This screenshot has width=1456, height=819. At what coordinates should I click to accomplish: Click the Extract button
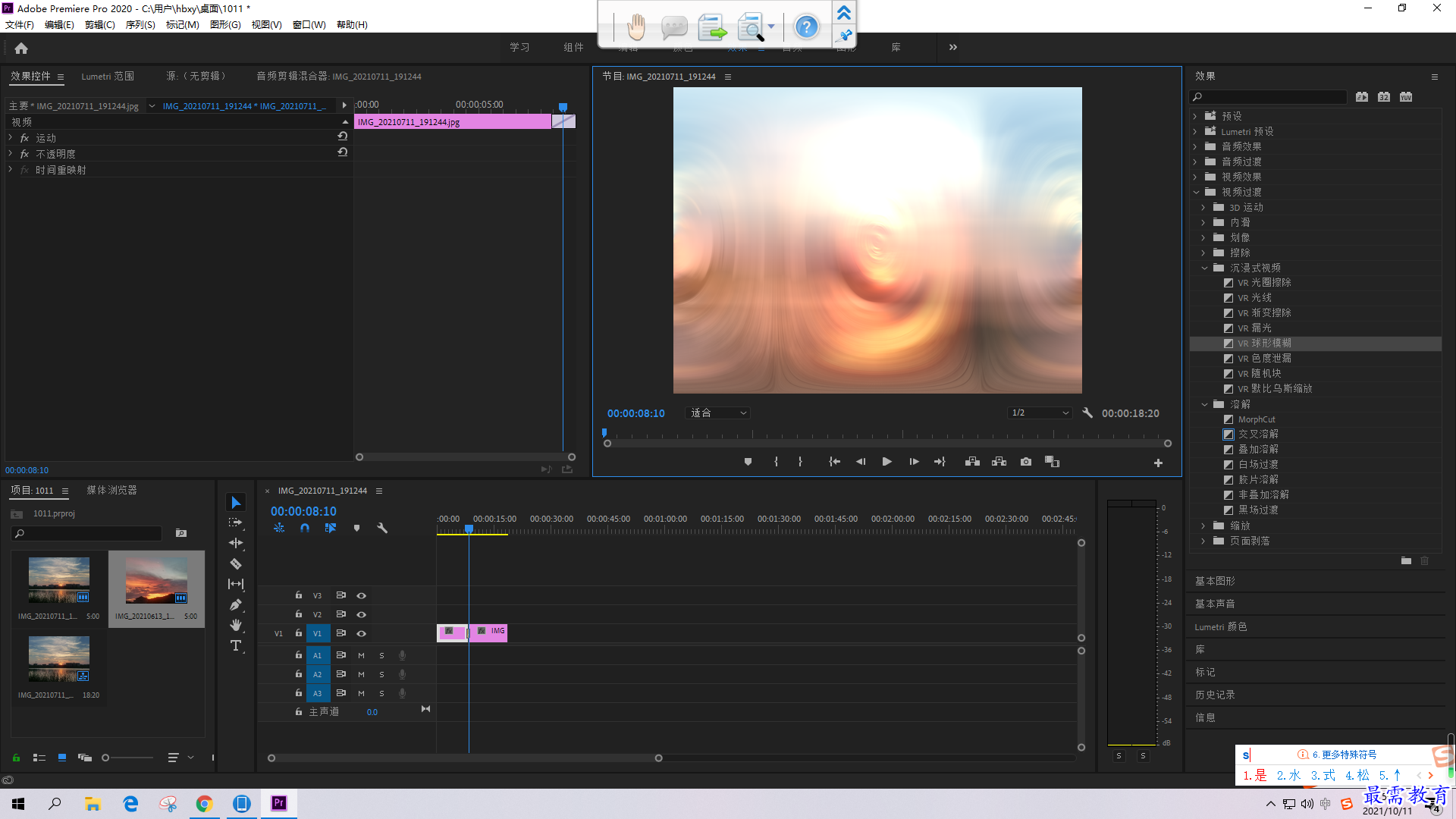point(999,462)
